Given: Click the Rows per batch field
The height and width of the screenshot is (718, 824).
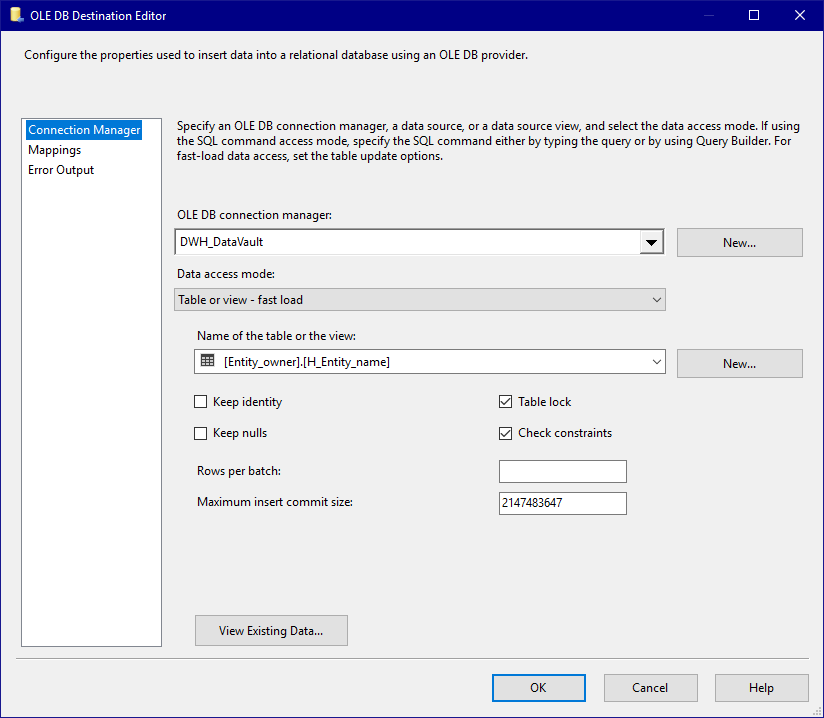Looking at the screenshot, I should click(x=563, y=471).
